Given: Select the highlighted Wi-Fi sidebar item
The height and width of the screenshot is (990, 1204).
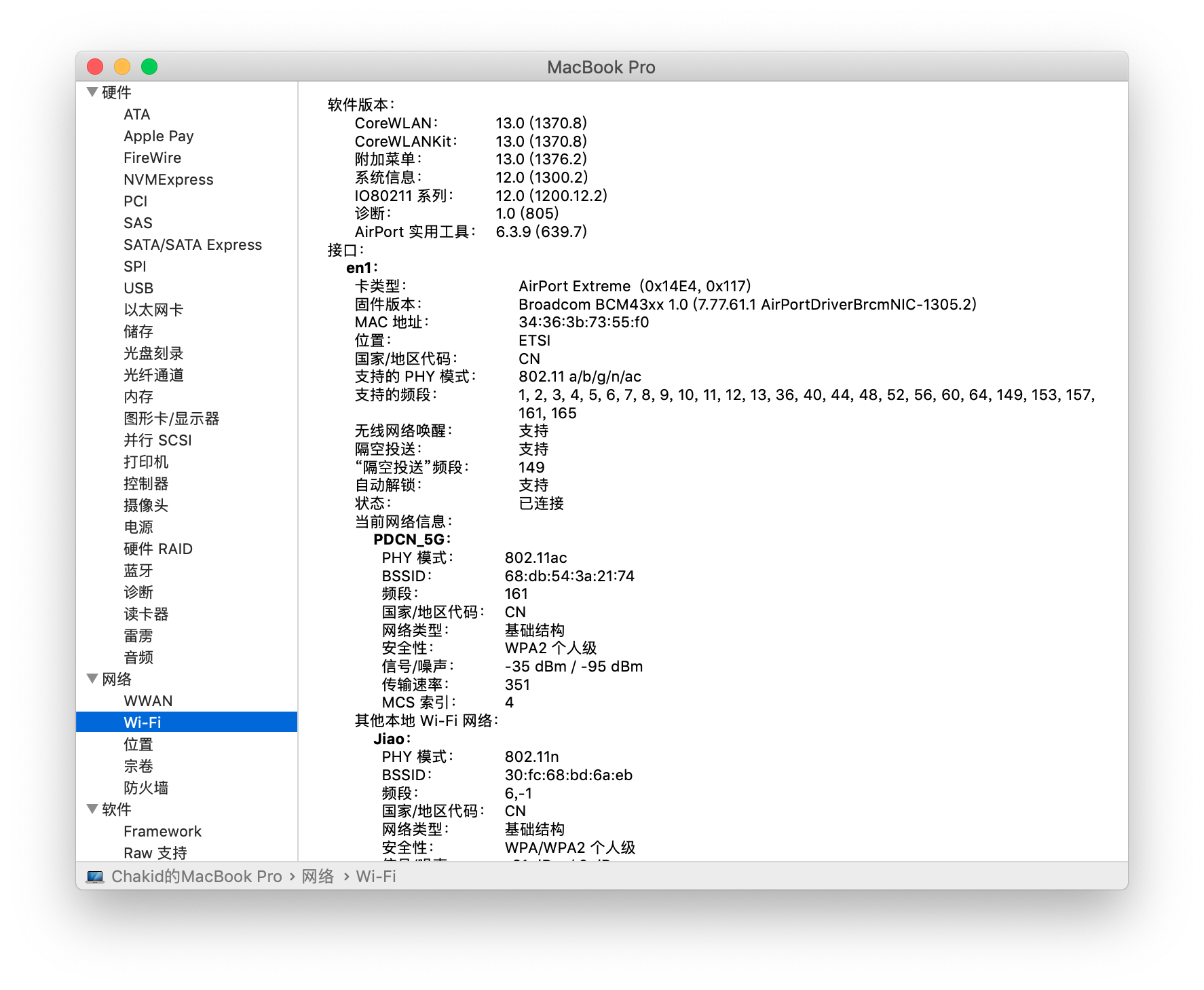Looking at the screenshot, I should pos(187,722).
